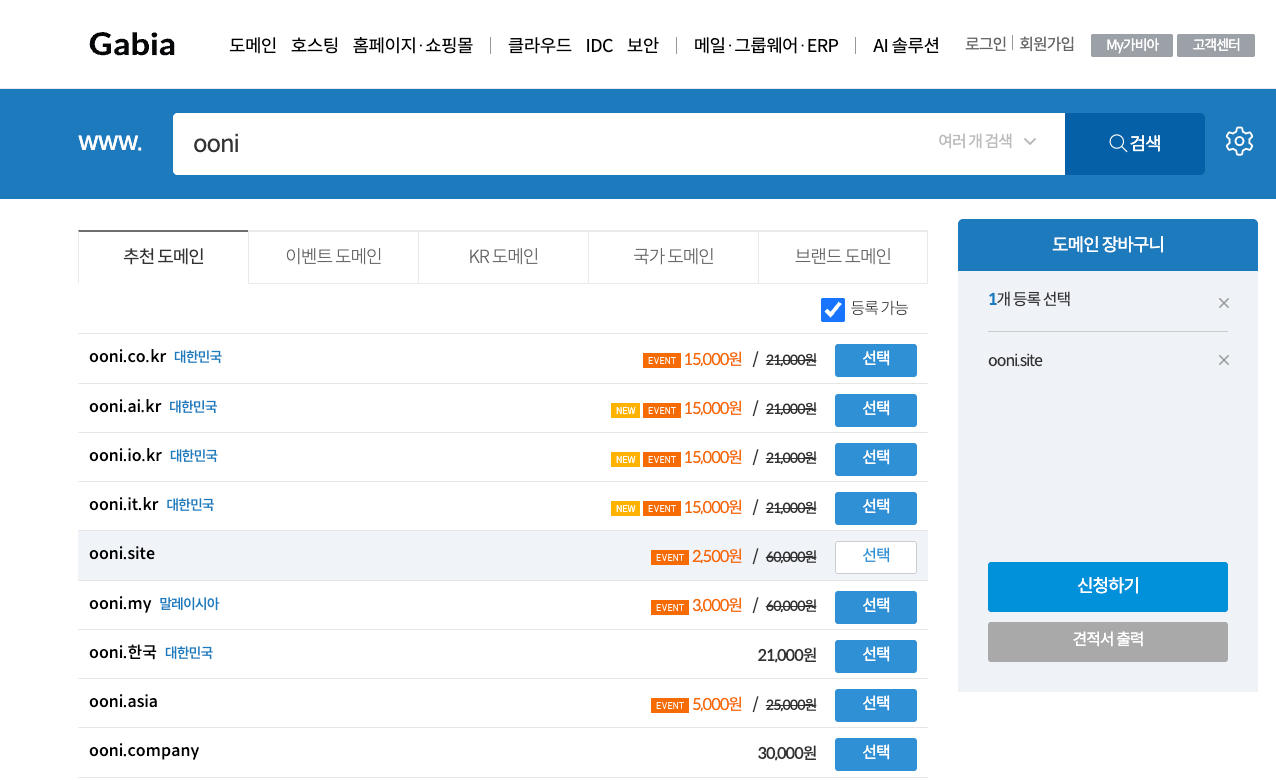
Task: Switch to the 브랜드 도메인 tab
Action: click(x=843, y=257)
